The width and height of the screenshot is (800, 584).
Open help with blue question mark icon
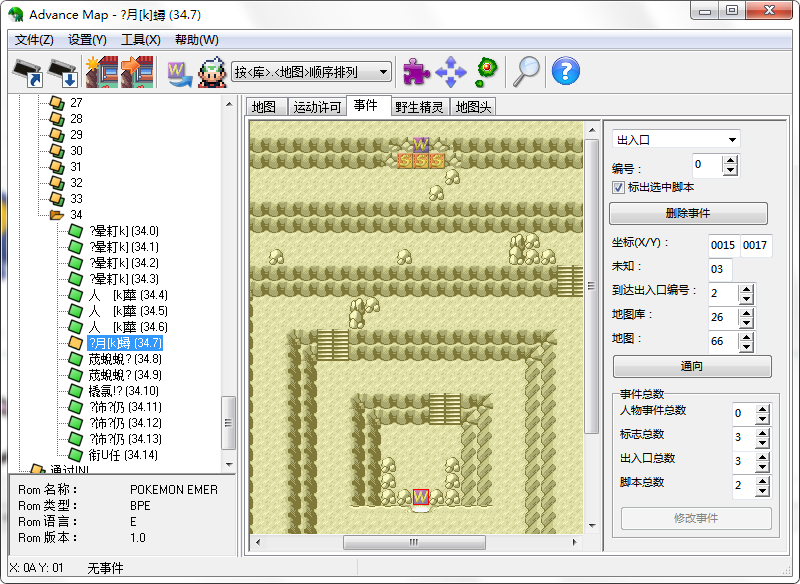pos(566,71)
